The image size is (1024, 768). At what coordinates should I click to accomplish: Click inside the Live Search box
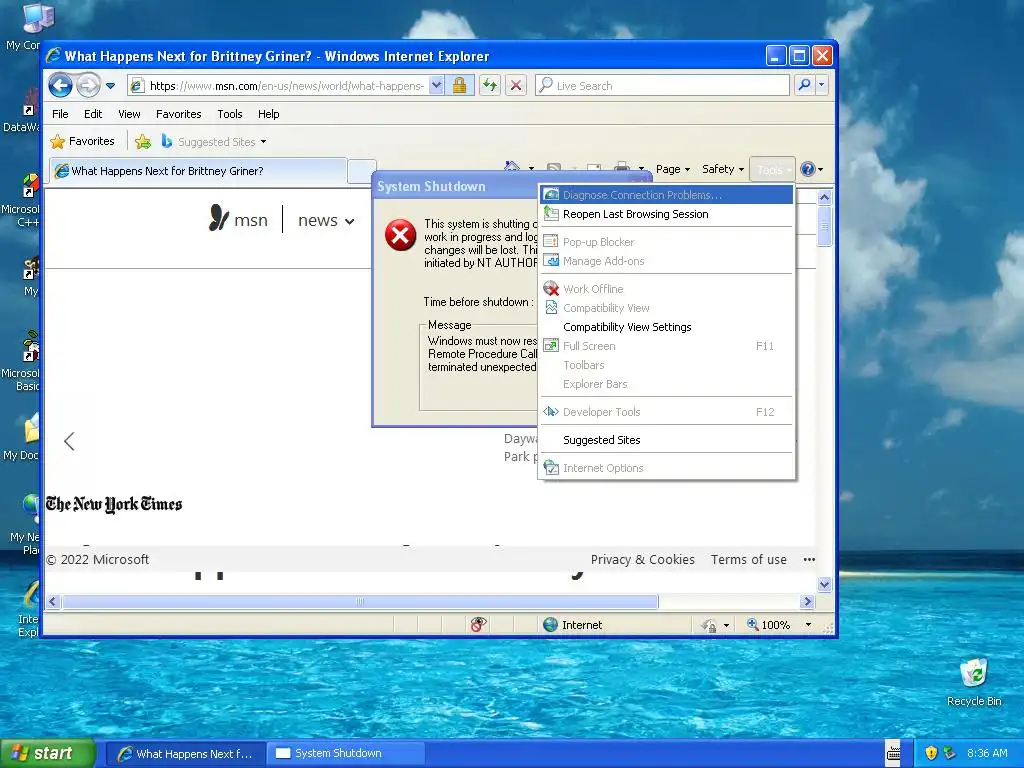pyautogui.click(x=662, y=86)
